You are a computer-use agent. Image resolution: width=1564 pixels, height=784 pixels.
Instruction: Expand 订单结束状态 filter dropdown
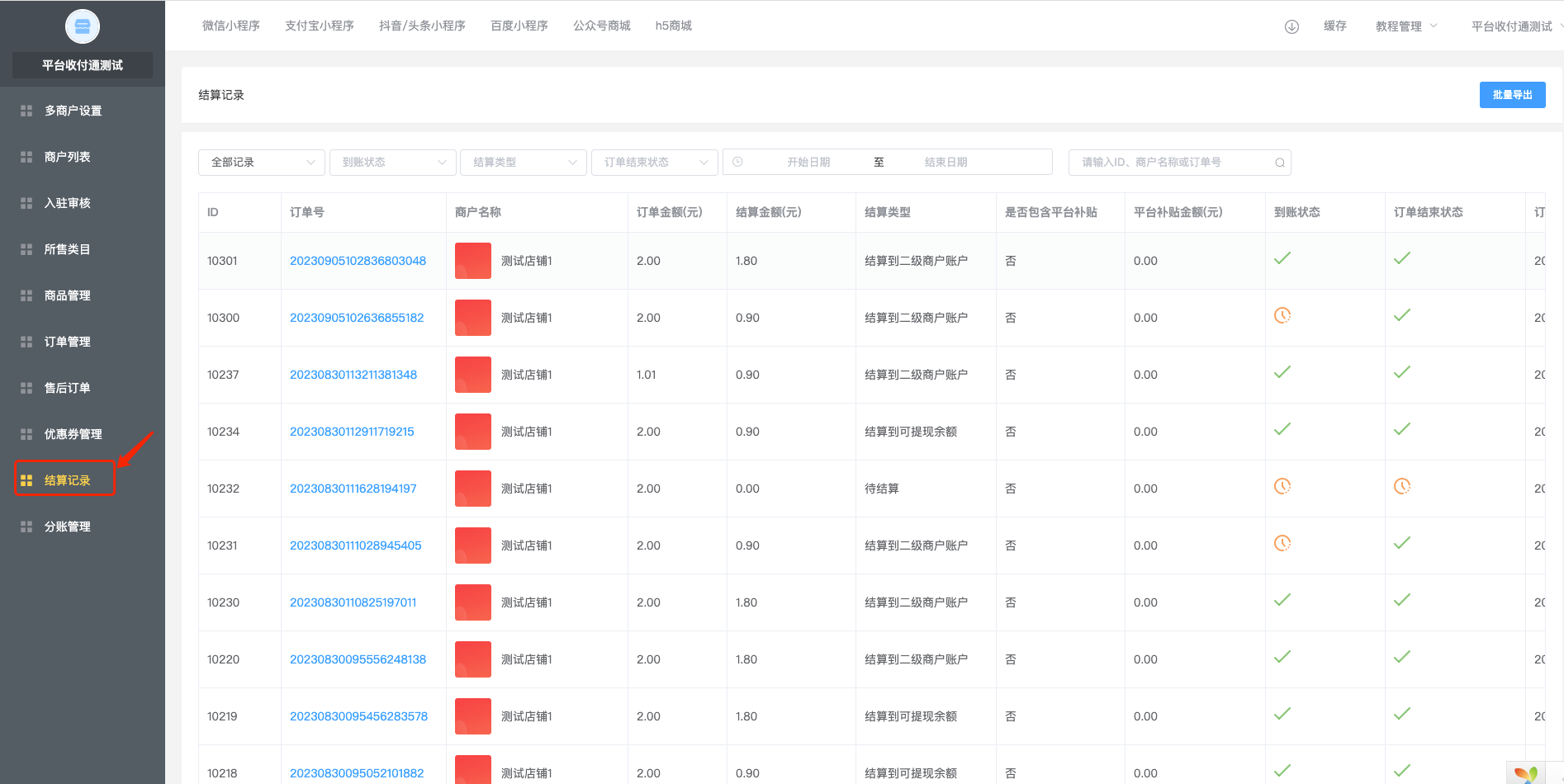click(x=654, y=163)
